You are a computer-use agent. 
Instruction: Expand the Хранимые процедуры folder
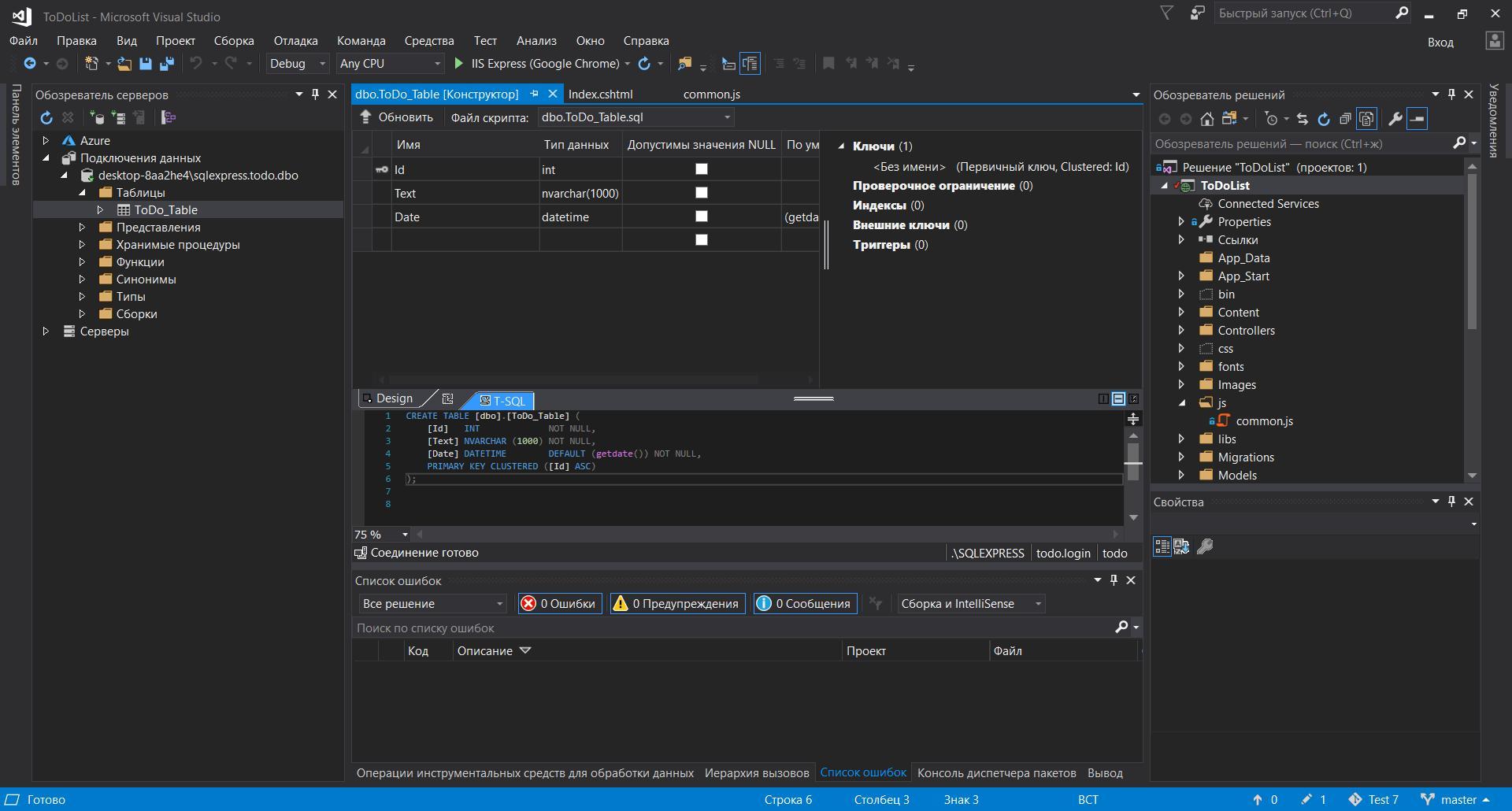[x=82, y=245]
